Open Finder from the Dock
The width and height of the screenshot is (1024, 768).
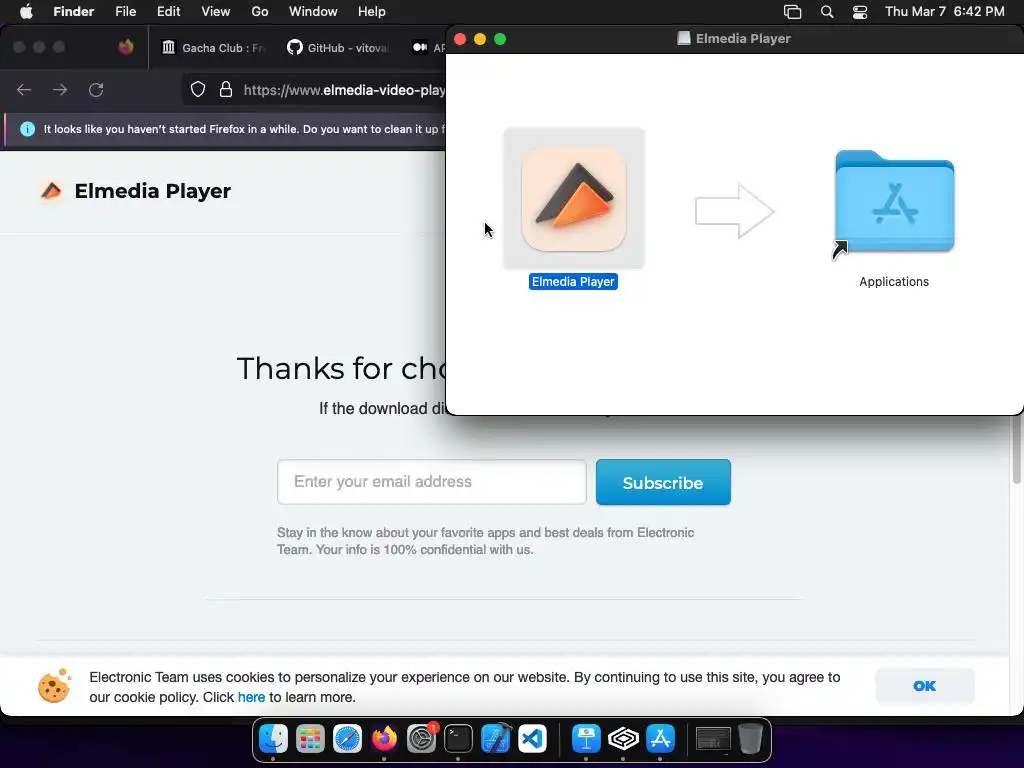273,739
